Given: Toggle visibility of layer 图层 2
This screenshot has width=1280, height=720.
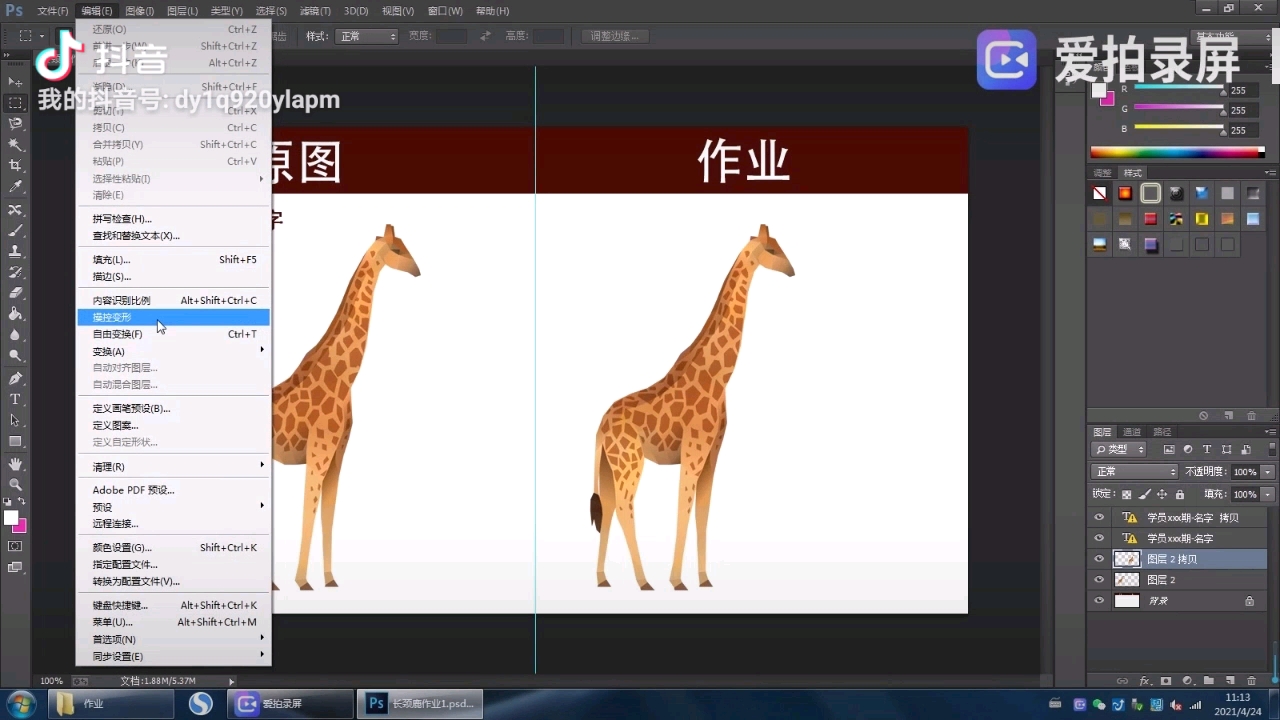Looking at the screenshot, I should pyautogui.click(x=1100, y=579).
